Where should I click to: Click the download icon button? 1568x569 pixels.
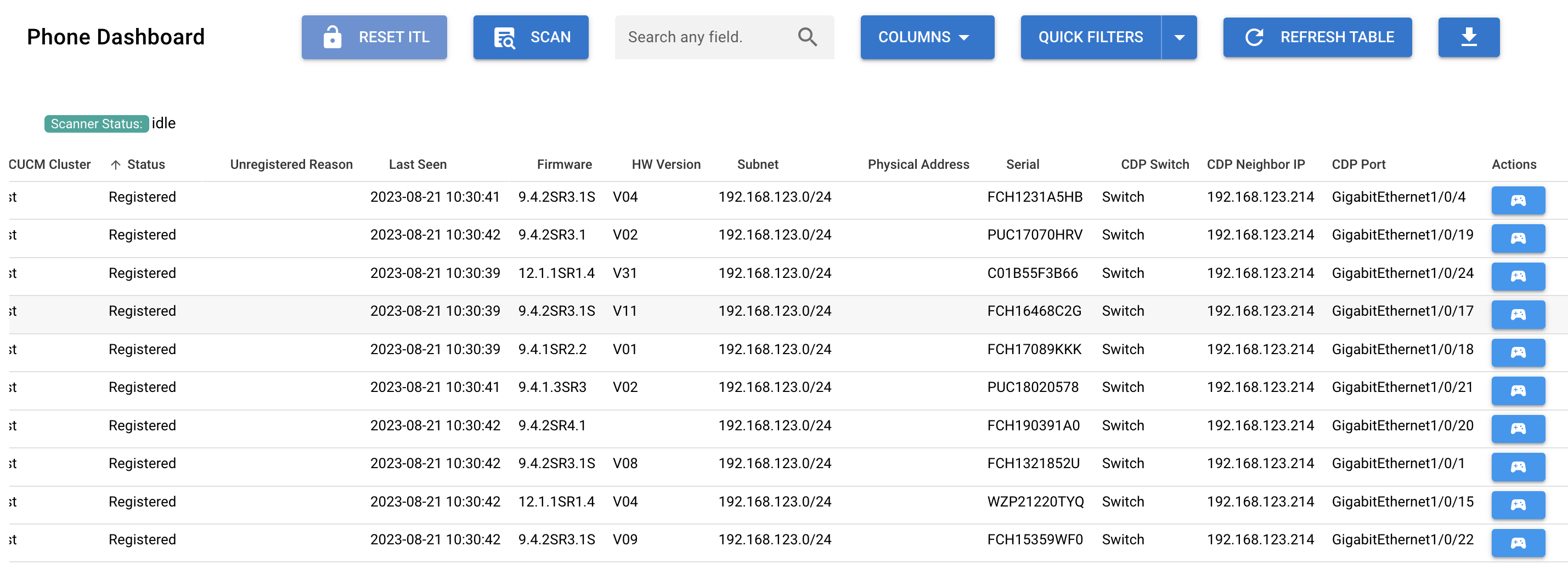[1468, 37]
